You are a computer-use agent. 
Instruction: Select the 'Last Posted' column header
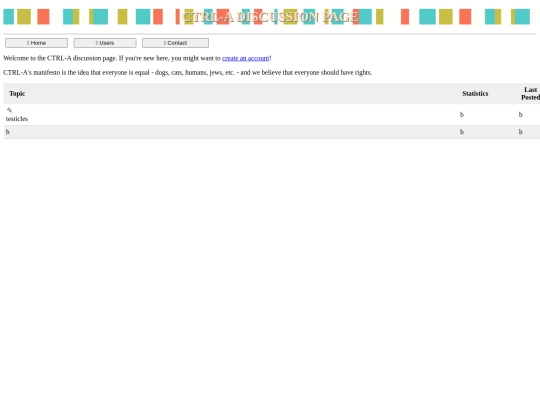coord(530,93)
